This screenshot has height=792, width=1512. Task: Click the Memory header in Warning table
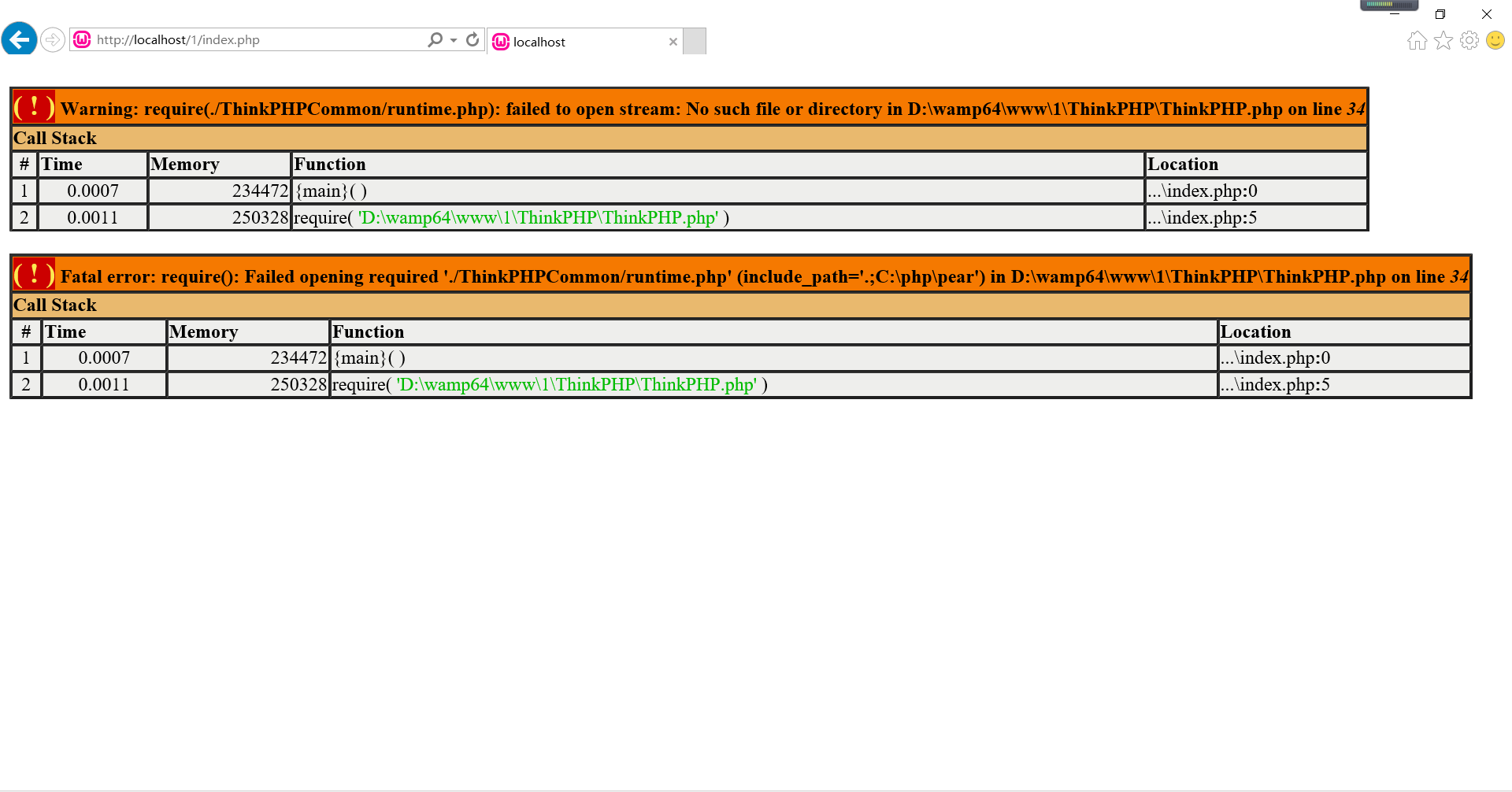coord(185,164)
